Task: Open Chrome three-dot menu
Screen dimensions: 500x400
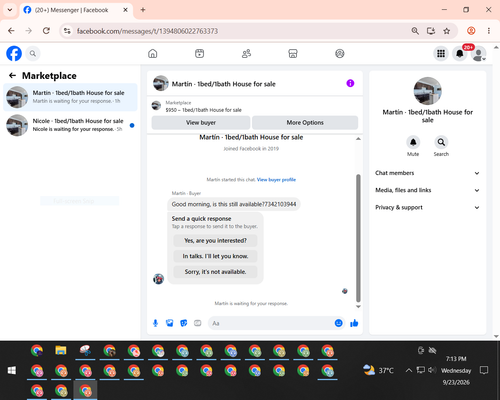Action: coord(489,31)
